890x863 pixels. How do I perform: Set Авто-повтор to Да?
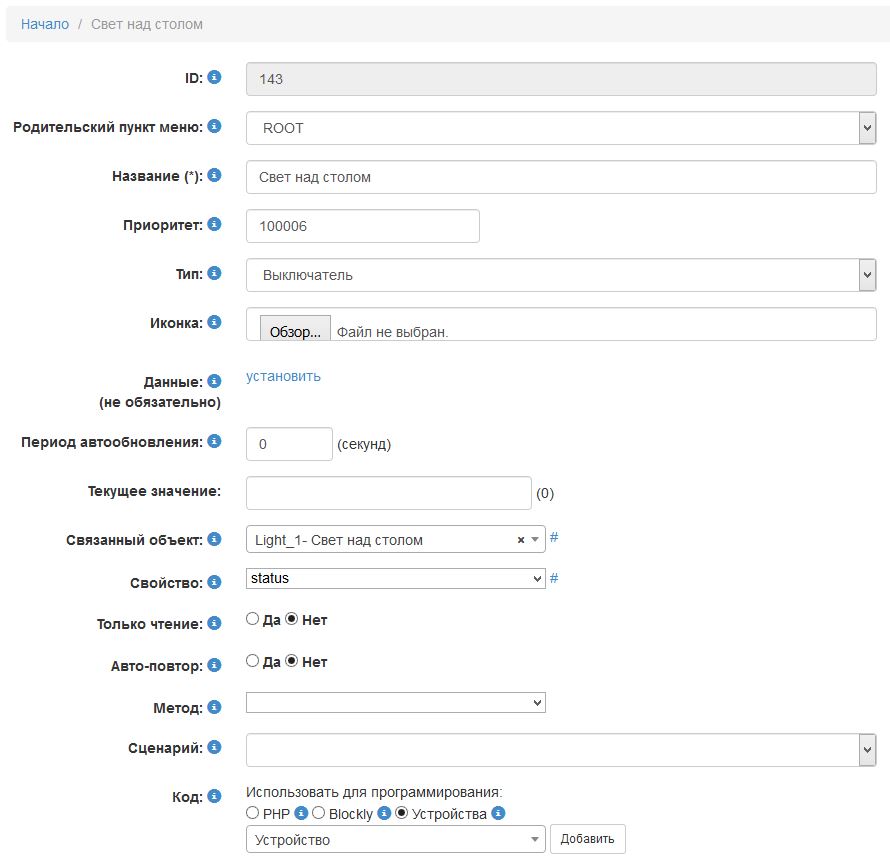[253, 662]
